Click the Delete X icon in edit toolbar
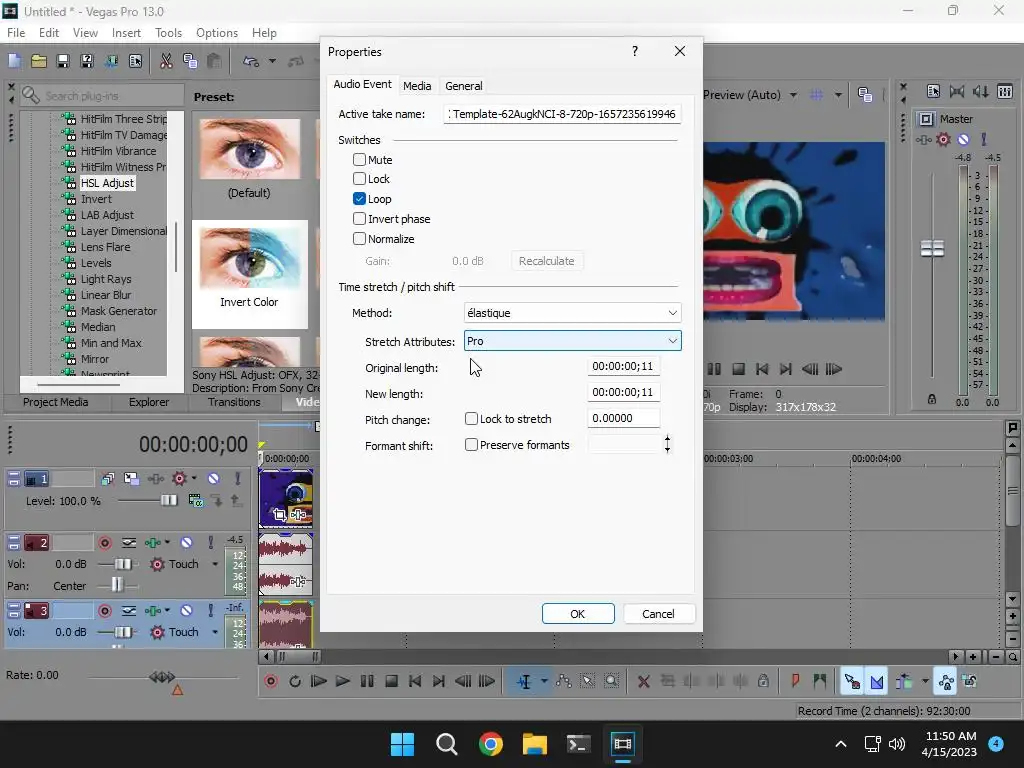The height and width of the screenshot is (768, 1024). click(x=643, y=681)
